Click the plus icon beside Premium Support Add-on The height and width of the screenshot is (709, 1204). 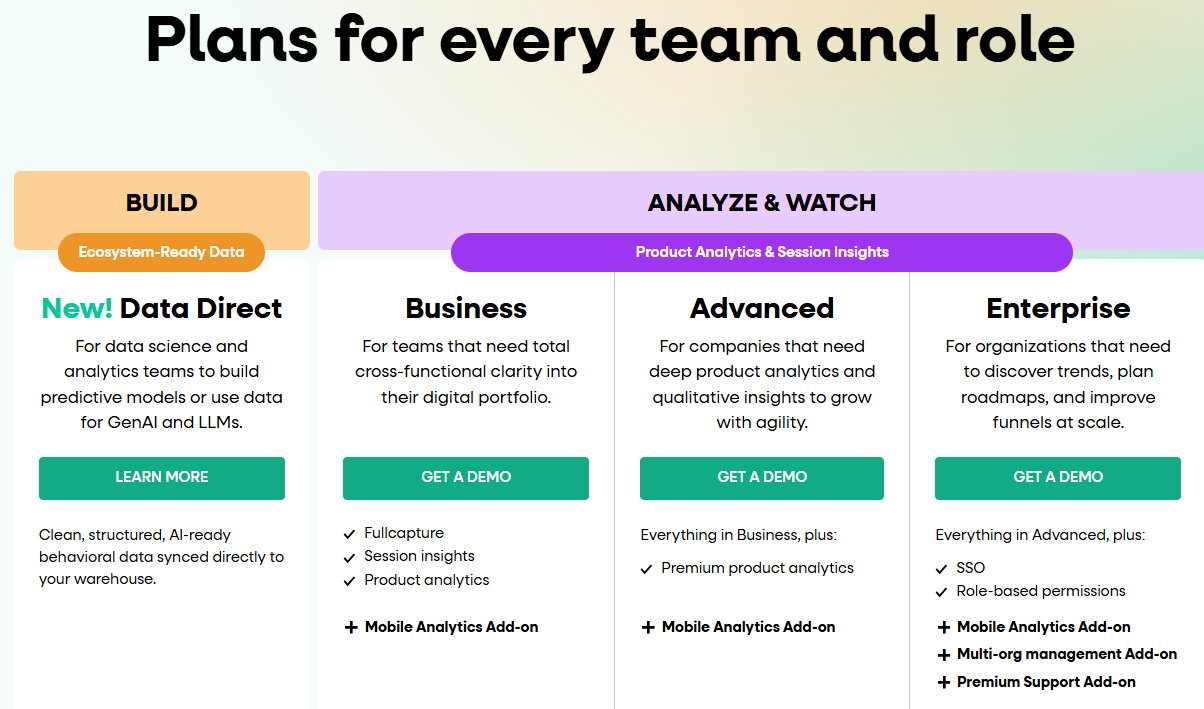pos(944,682)
